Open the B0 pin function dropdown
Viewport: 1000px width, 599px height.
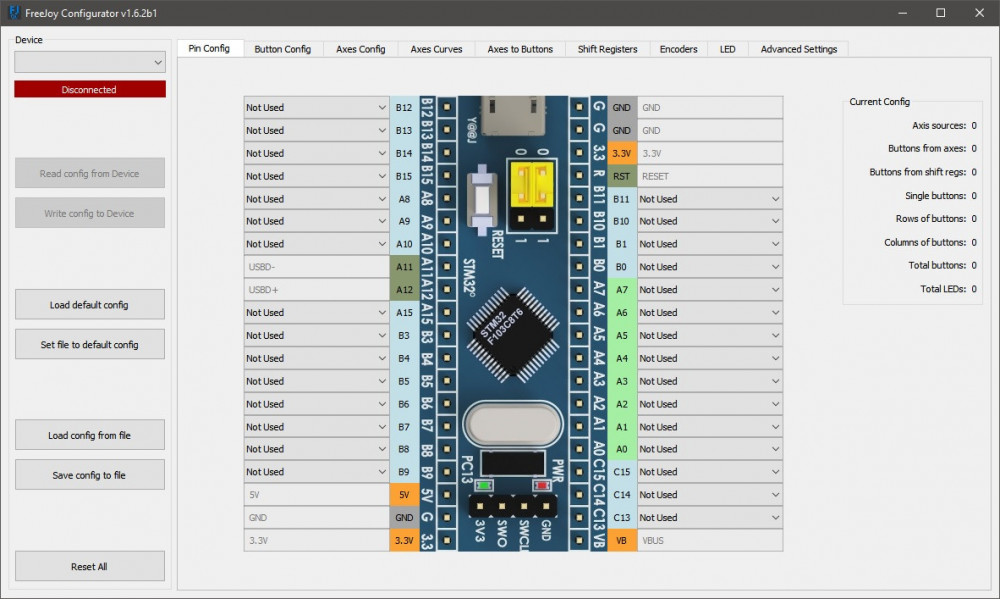(x=710, y=267)
